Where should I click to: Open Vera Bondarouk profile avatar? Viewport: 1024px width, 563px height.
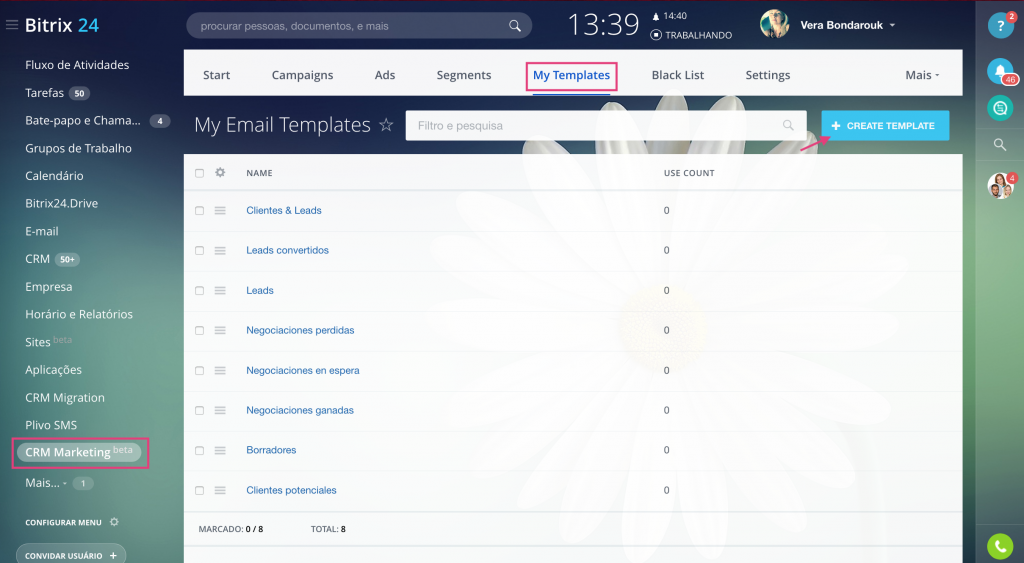pos(775,25)
